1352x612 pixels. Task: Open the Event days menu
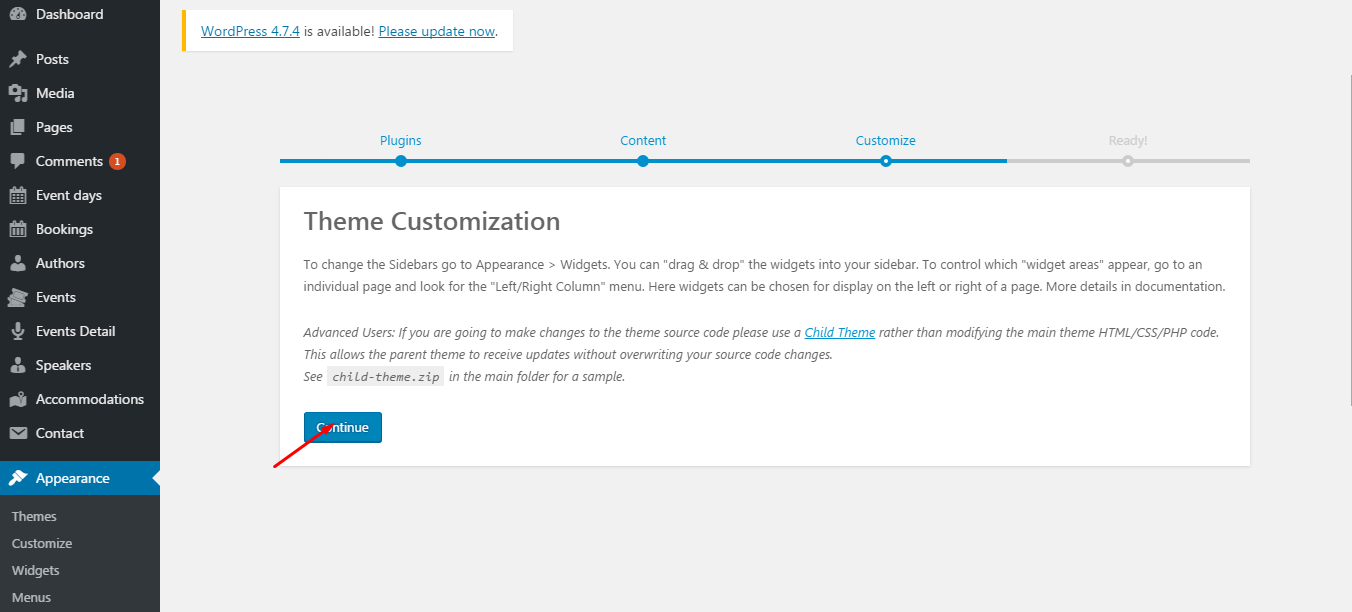[80, 195]
